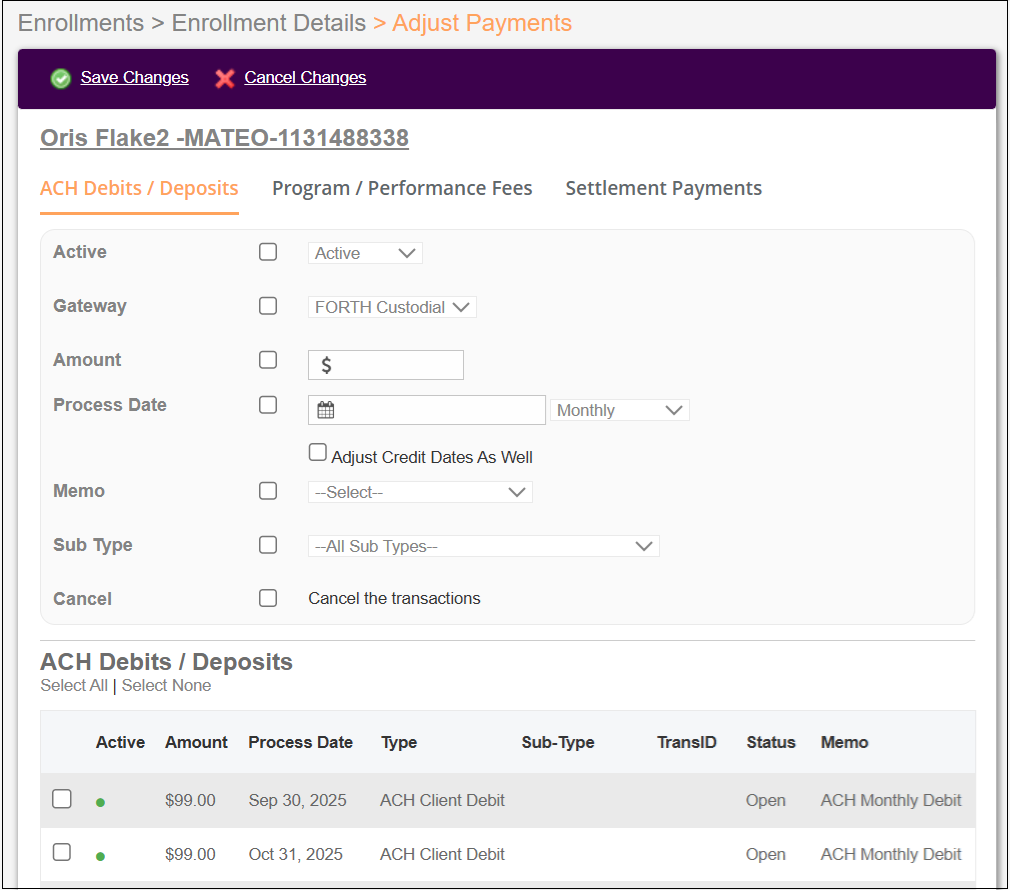Screen dimensions: 1010x890
Task: Click ACH Client Debit in Oct 31 row
Action: click(443, 855)
